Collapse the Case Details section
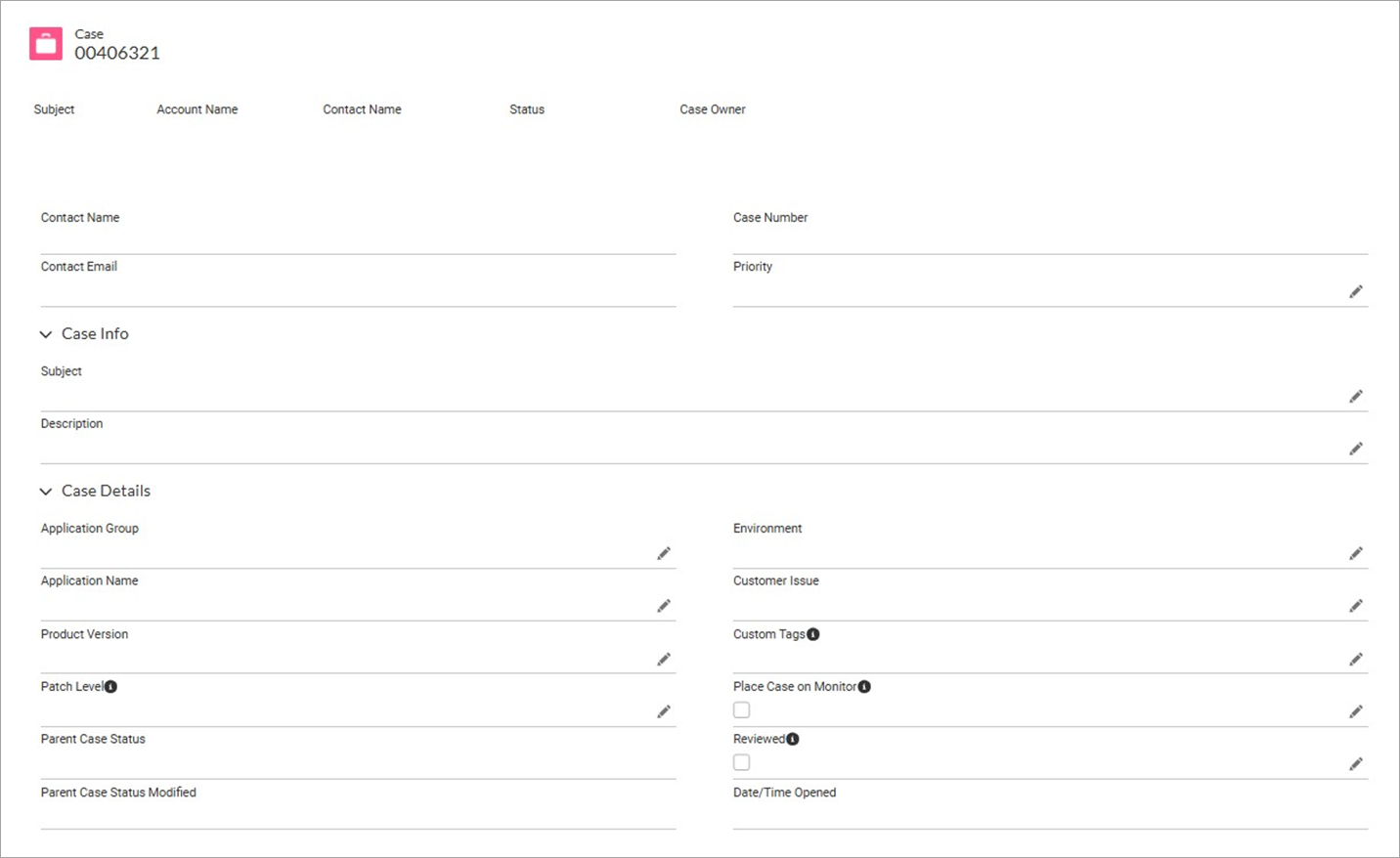Screen dimensions: 1400x858 pyautogui.click(x=45, y=491)
